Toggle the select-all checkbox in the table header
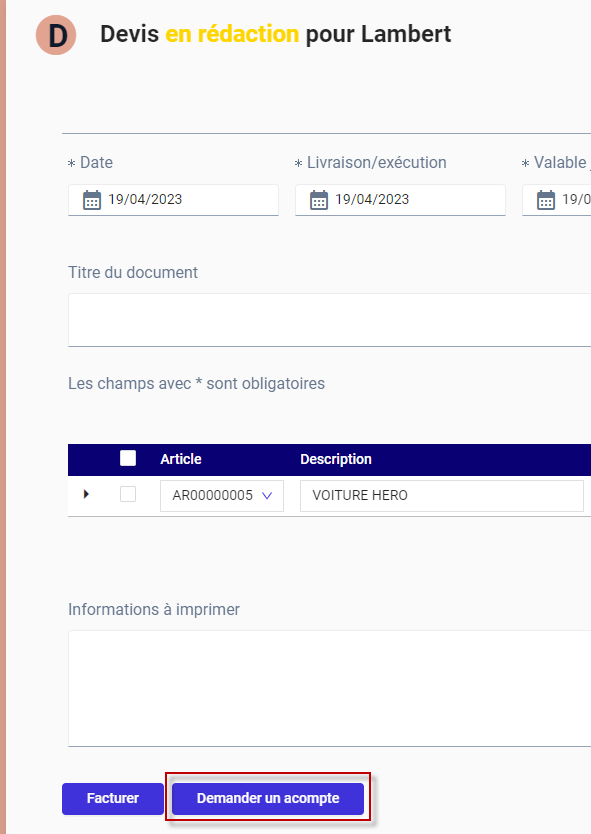Image resolution: width=591 pixels, height=834 pixels. point(128,458)
